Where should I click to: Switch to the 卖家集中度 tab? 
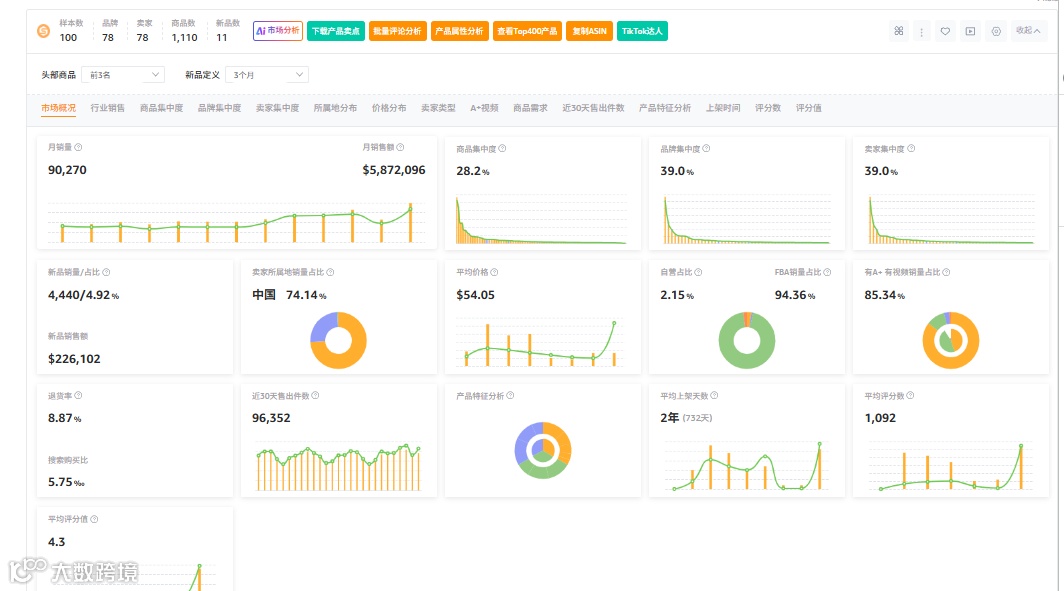tap(278, 108)
